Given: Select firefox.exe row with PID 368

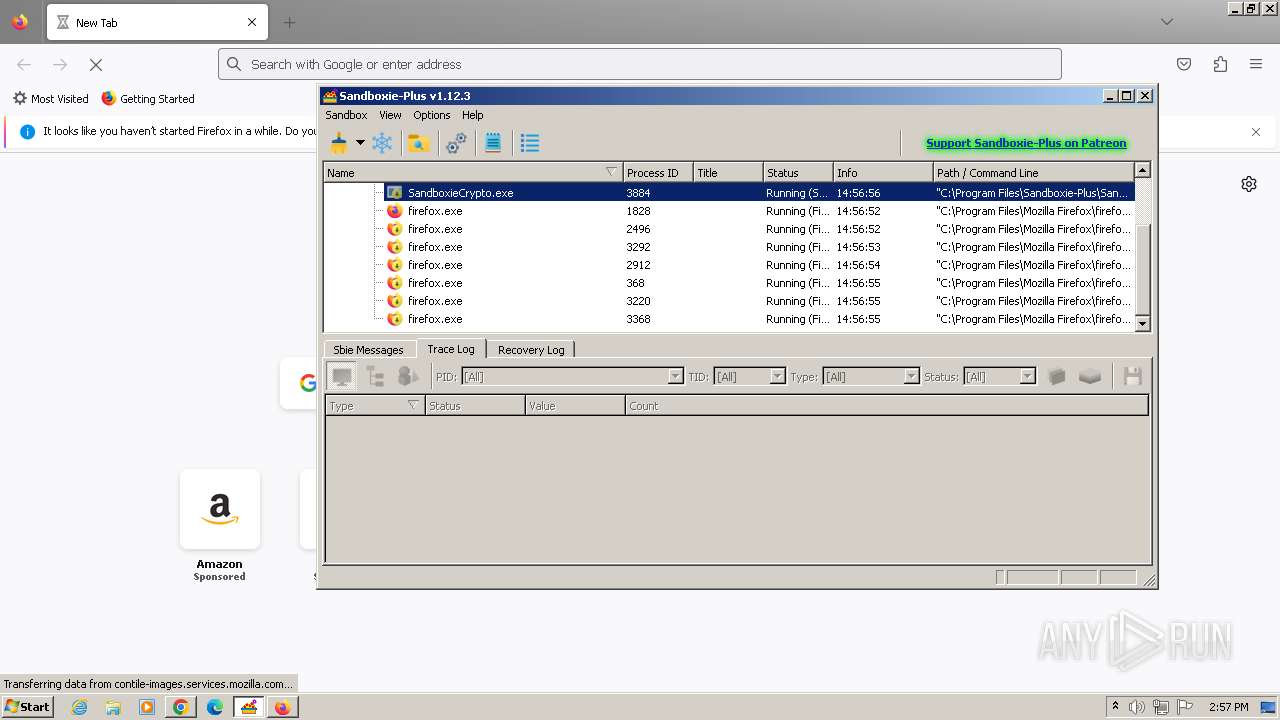Looking at the screenshot, I should 729,283.
